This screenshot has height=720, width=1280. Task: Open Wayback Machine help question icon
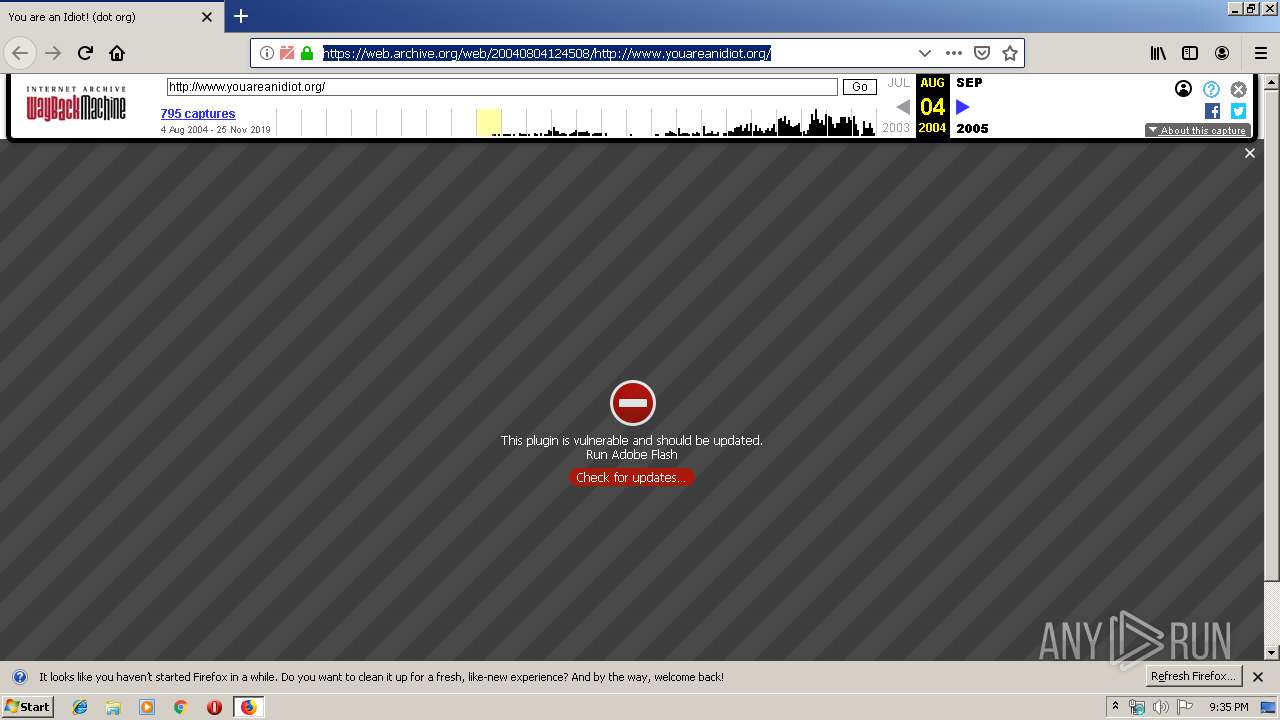[1211, 89]
